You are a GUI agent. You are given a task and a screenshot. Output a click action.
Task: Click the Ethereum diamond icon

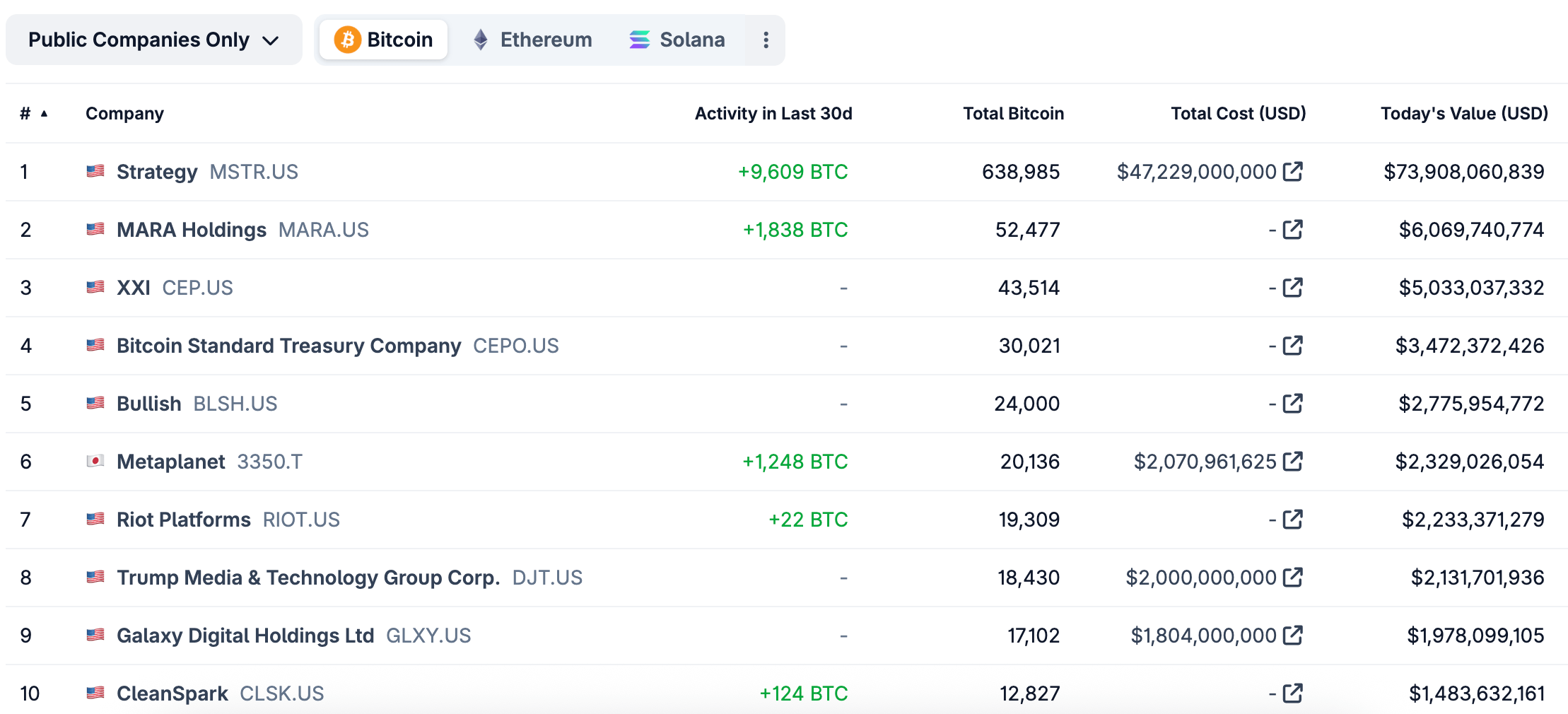point(481,40)
